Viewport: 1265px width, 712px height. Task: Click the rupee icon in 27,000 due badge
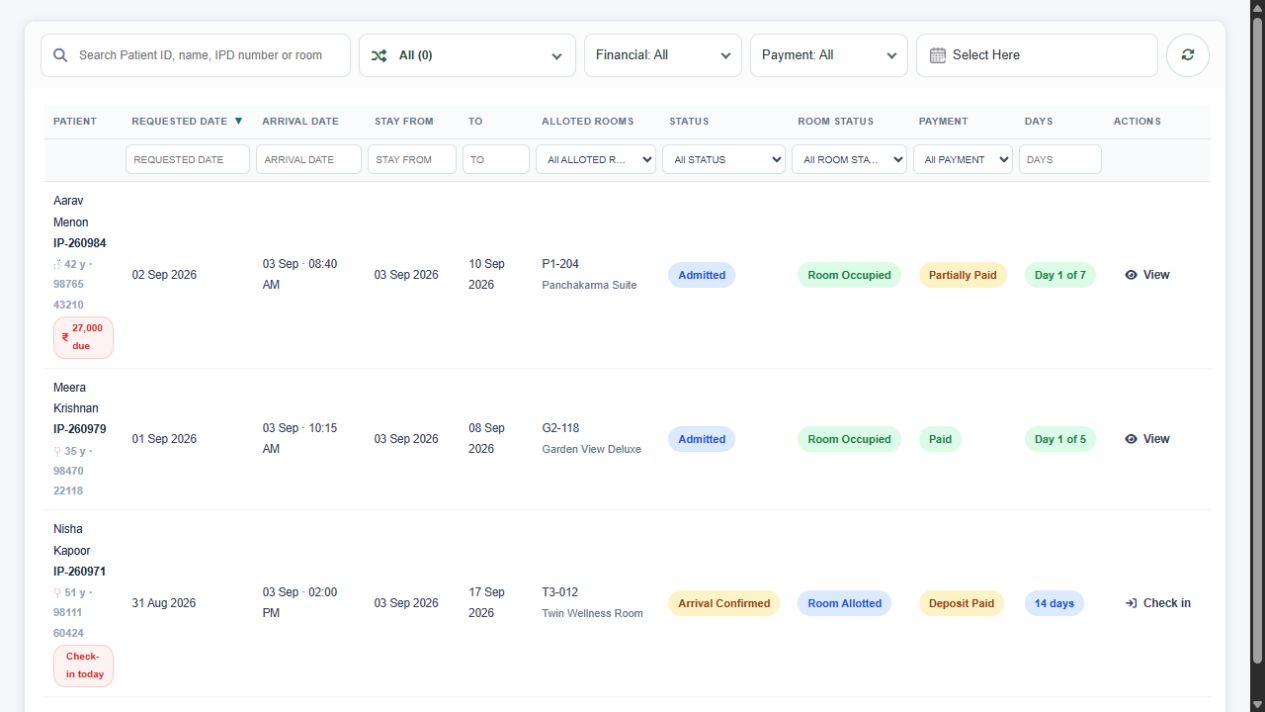pyautogui.click(x=65, y=338)
